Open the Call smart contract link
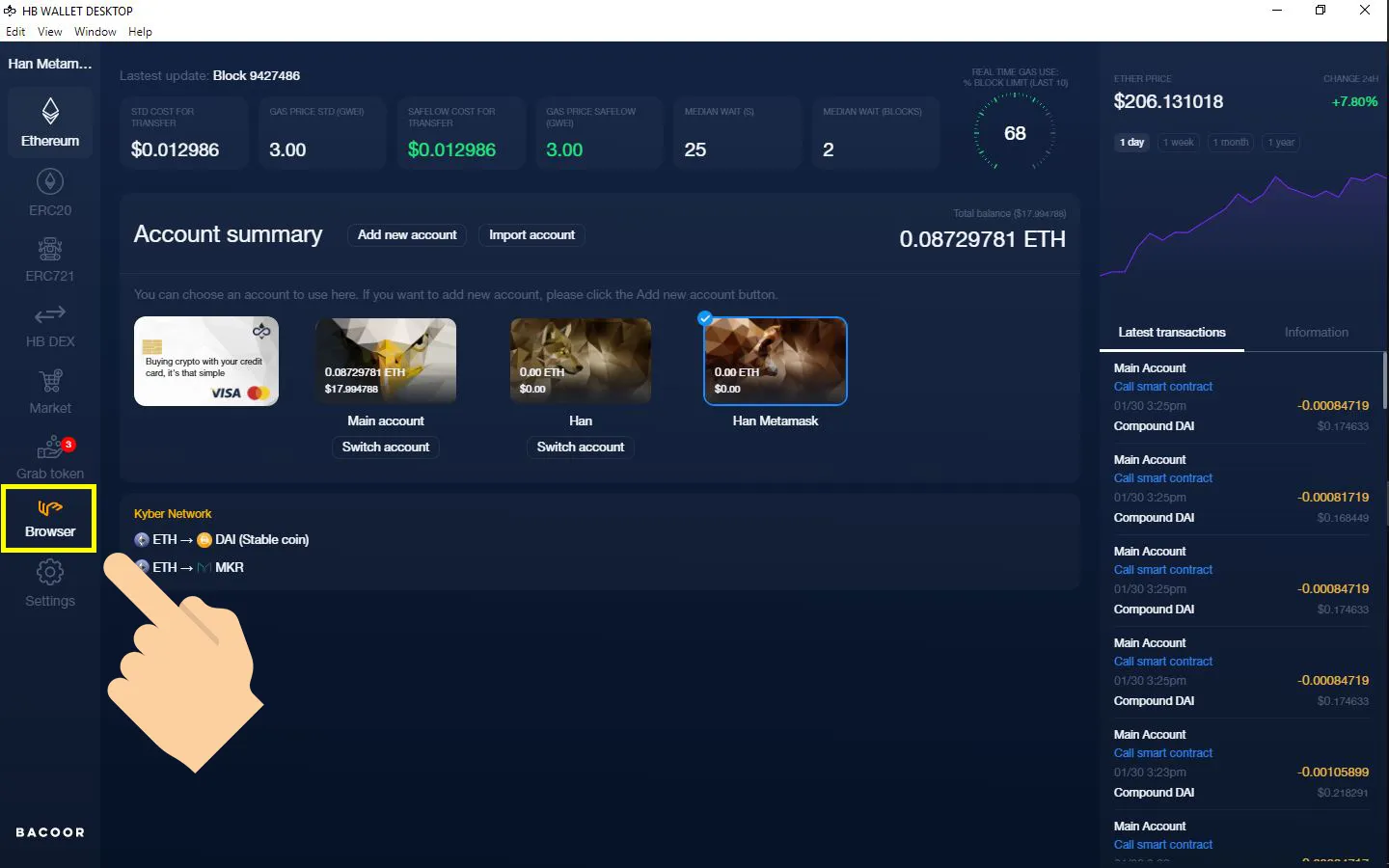 pyautogui.click(x=1163, y=386)
